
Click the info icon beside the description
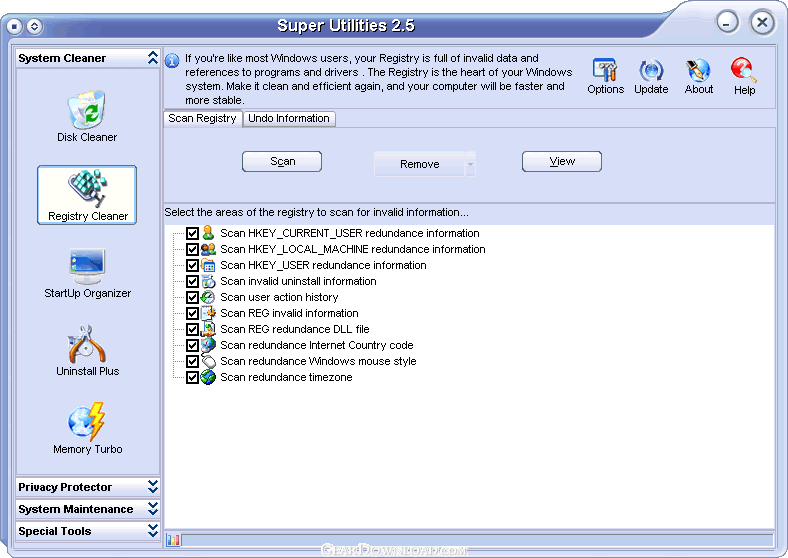(172, 61)
